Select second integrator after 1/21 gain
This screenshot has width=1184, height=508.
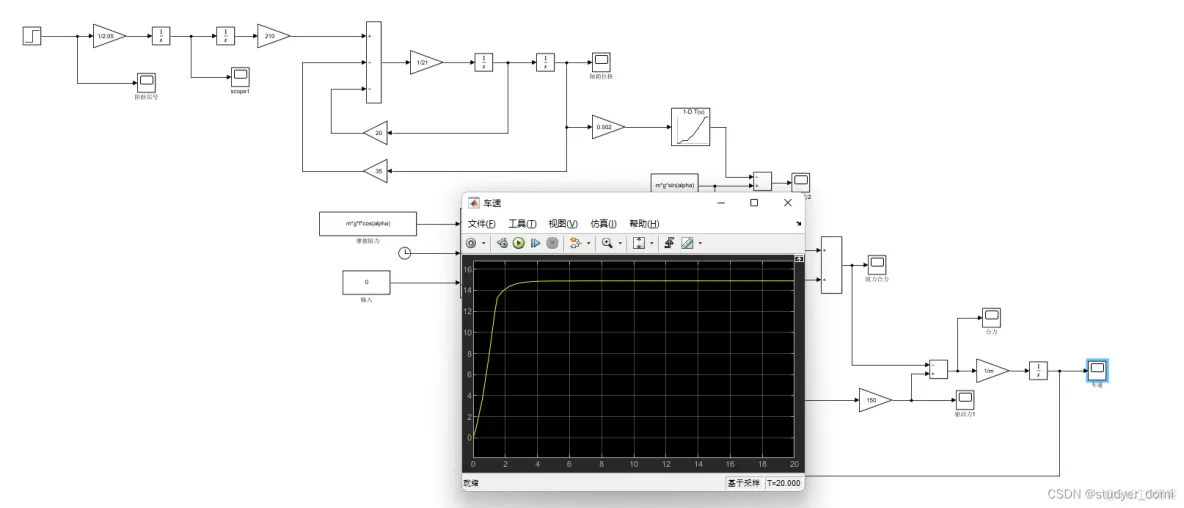(x=546, y=63)
